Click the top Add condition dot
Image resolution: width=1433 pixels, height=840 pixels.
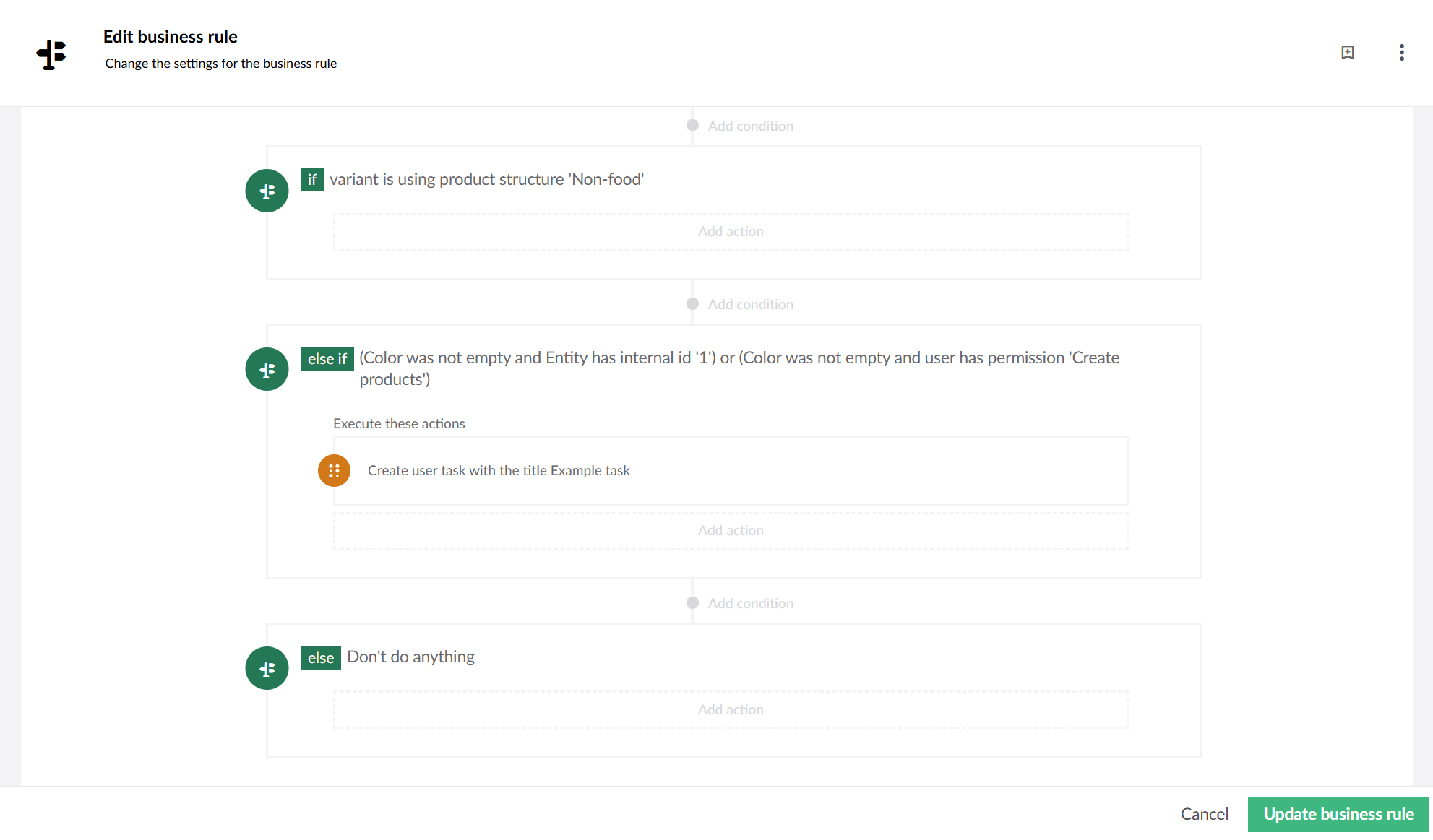click(692, 125)
